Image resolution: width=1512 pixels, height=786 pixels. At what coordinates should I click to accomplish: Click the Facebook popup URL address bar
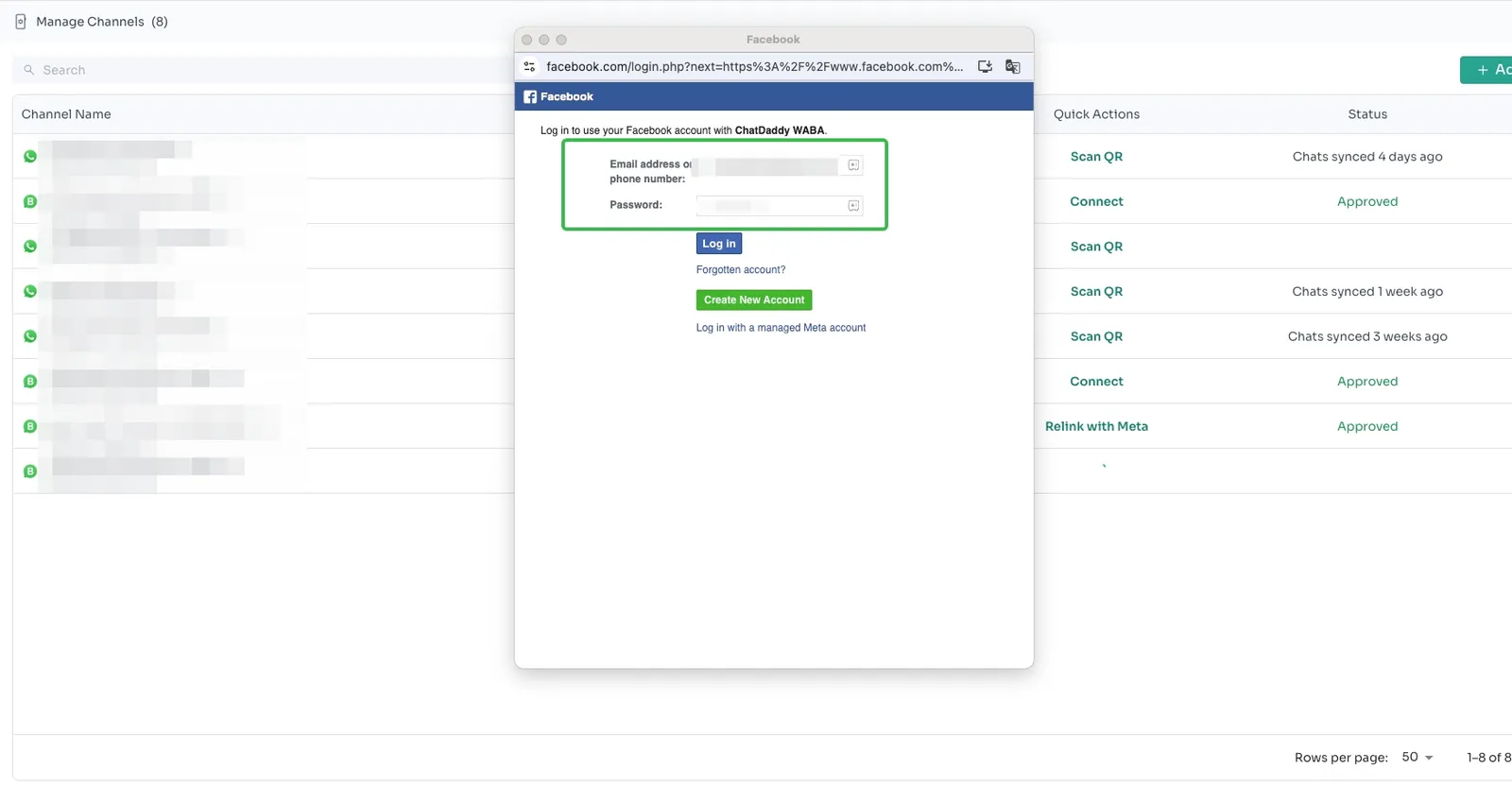tap(754, 67)
